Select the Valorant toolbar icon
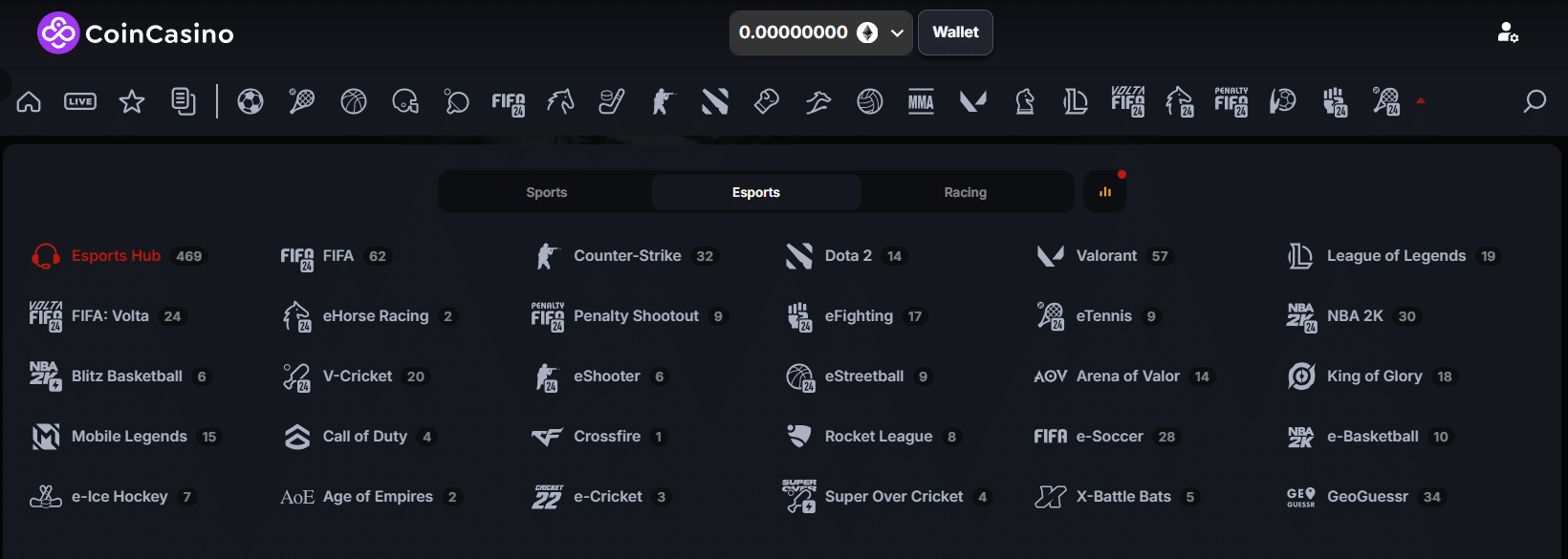 (x=973, y=101)
